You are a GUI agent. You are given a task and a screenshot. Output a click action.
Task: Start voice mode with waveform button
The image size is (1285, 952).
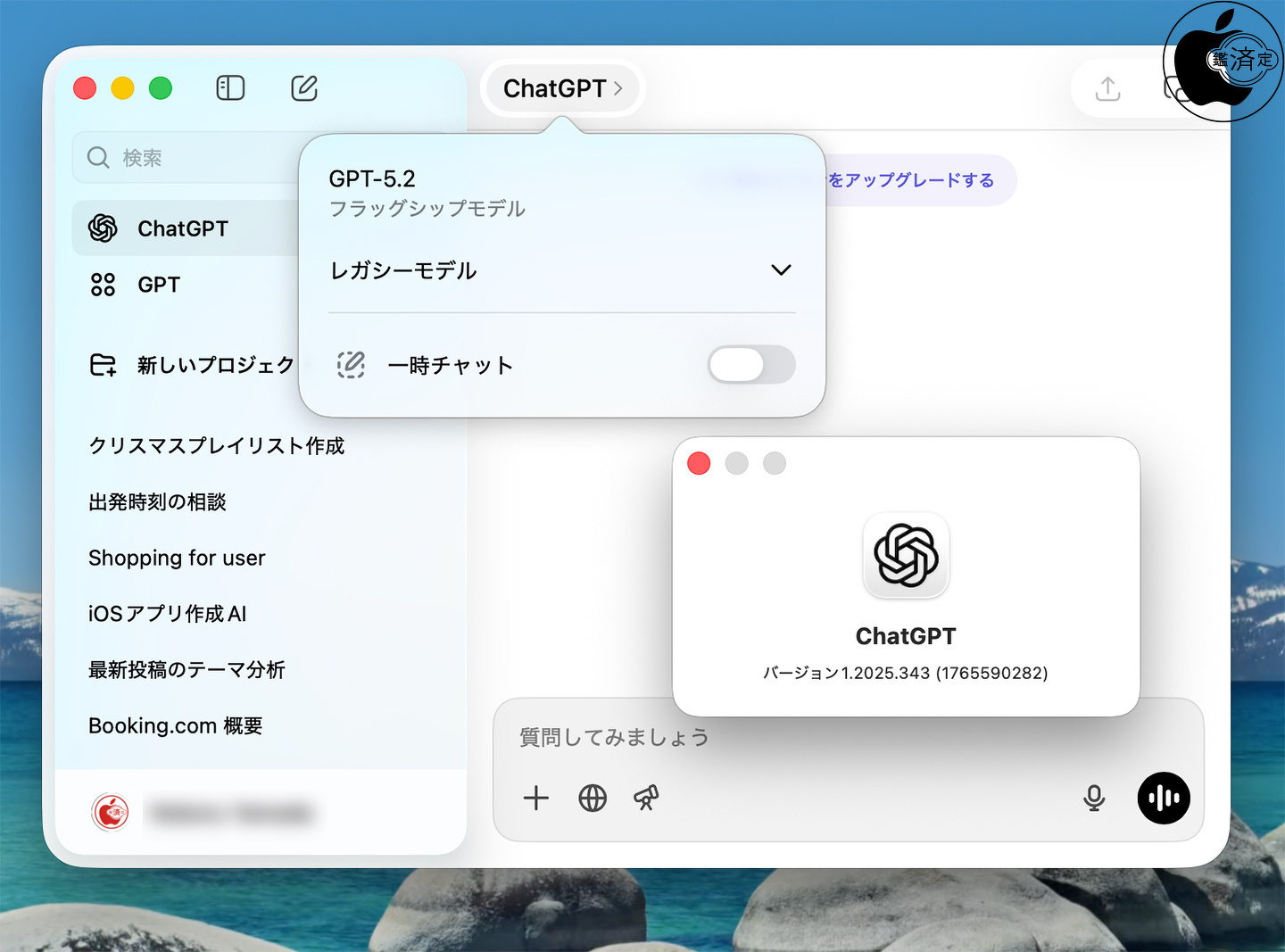1164,798
